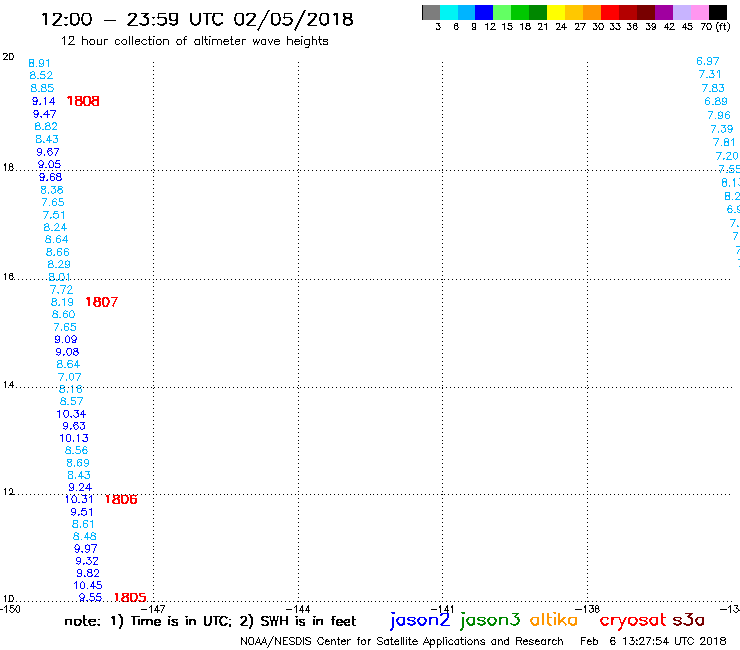Click the jason2 satellite legend label
The height and width of the screenshot is (650, 740).
click(420, 620)
